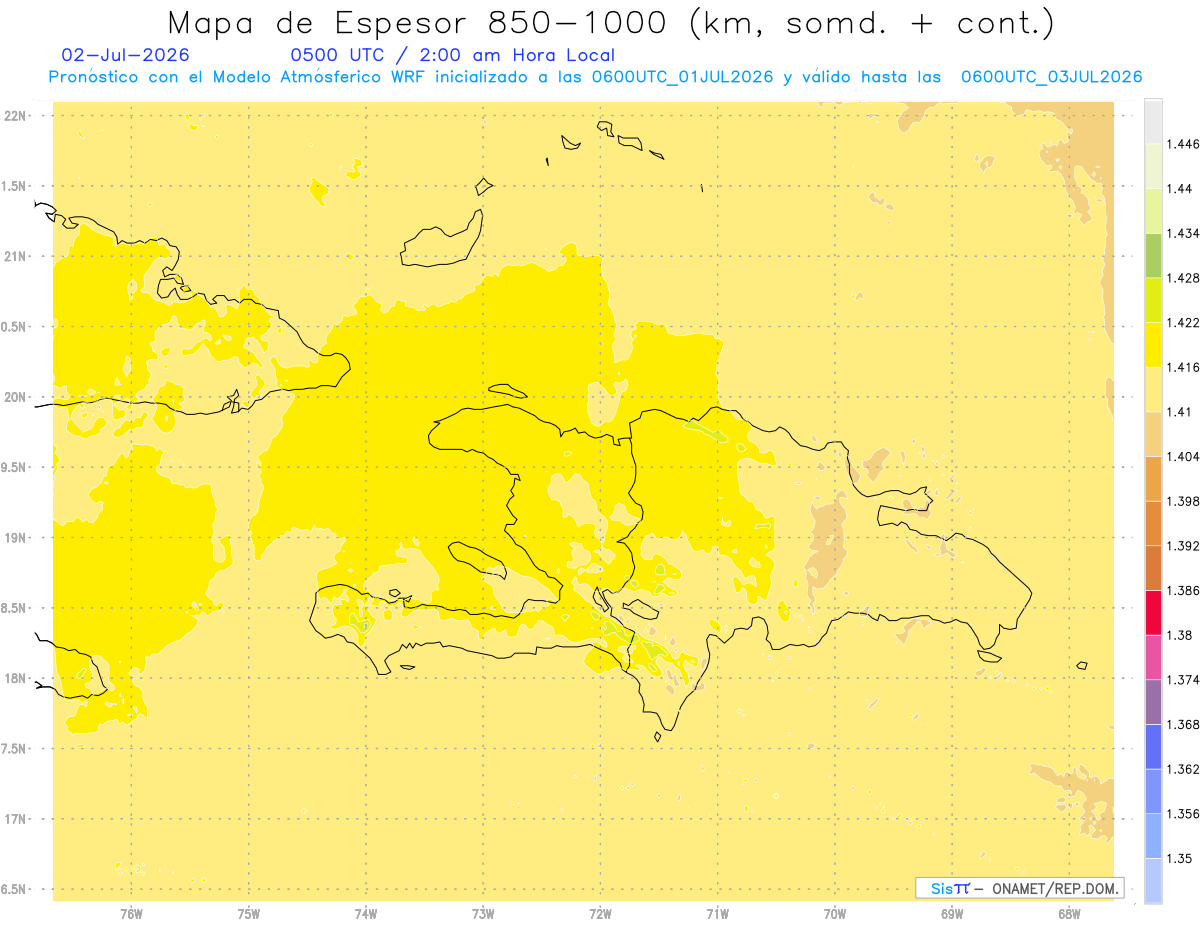
Task: Click the '6.5N' latitude label
Action: (15, 889)
